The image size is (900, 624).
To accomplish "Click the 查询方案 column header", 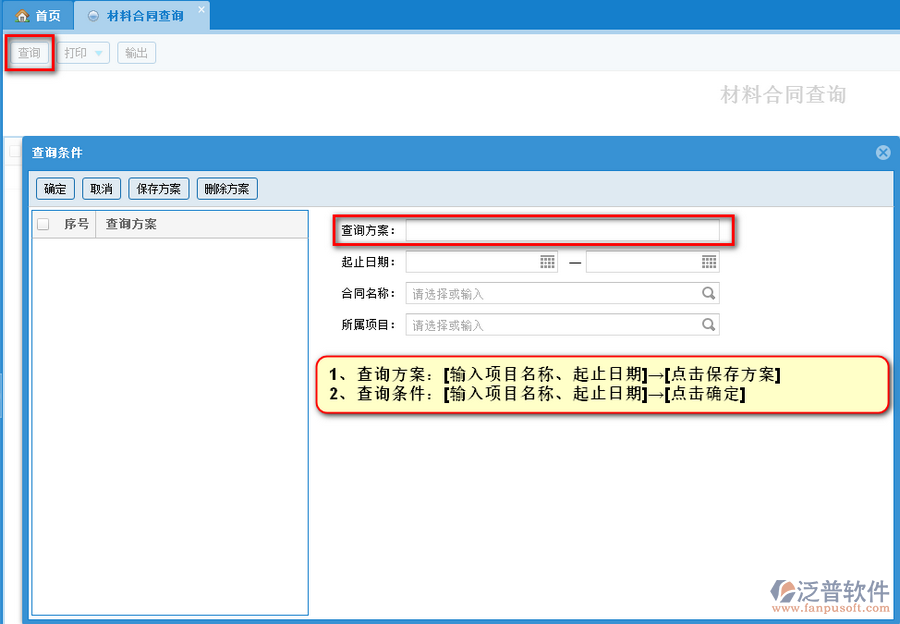I will 131,225.
